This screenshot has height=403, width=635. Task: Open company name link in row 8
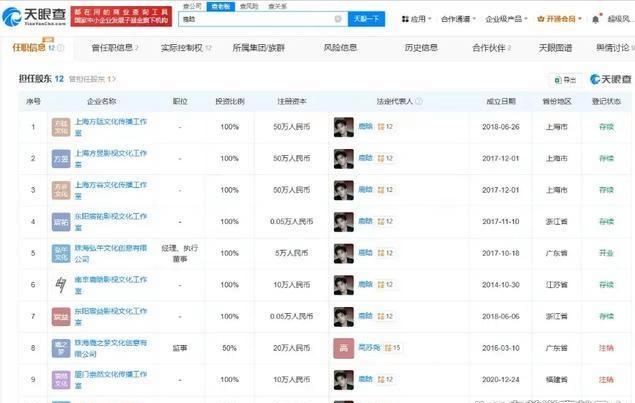point(111,348)
